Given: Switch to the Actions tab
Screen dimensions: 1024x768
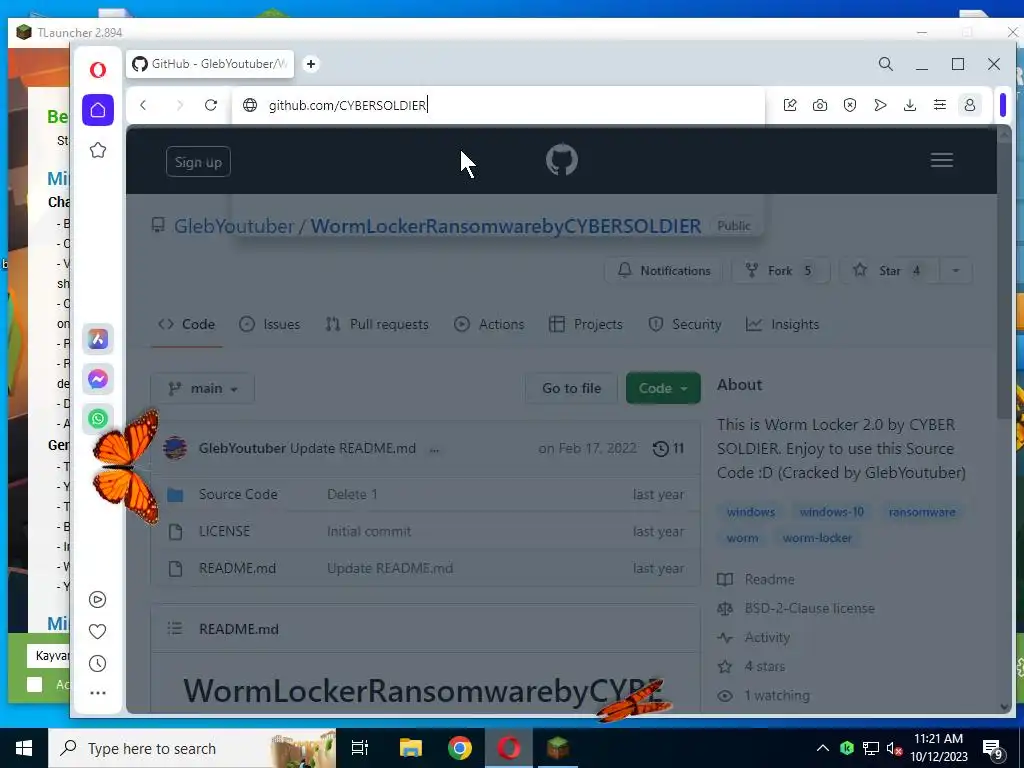Looking at the screenshot, I should (x=489, y=325).
